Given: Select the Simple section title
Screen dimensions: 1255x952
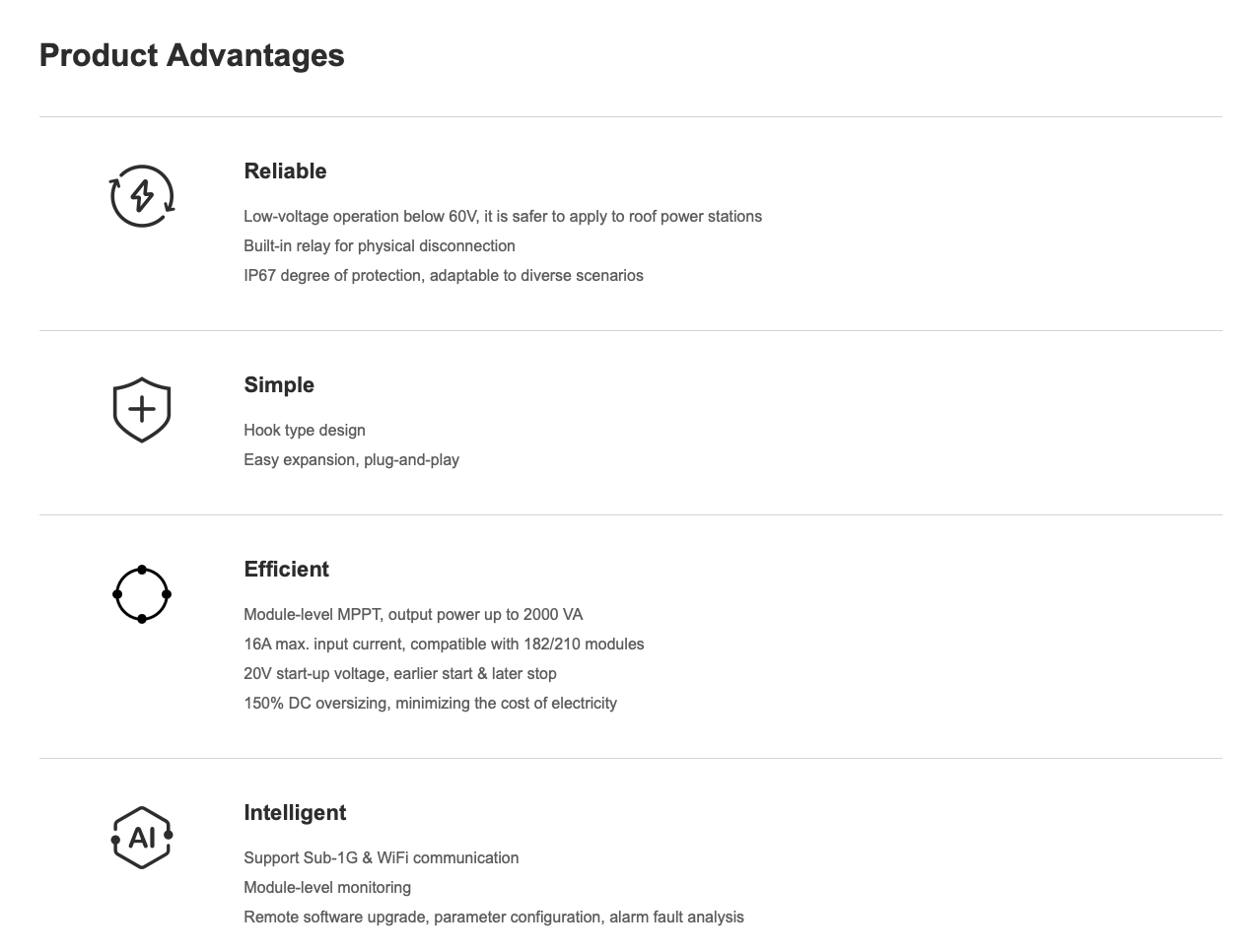Looking at the screenshot, I should pos(279,385).
